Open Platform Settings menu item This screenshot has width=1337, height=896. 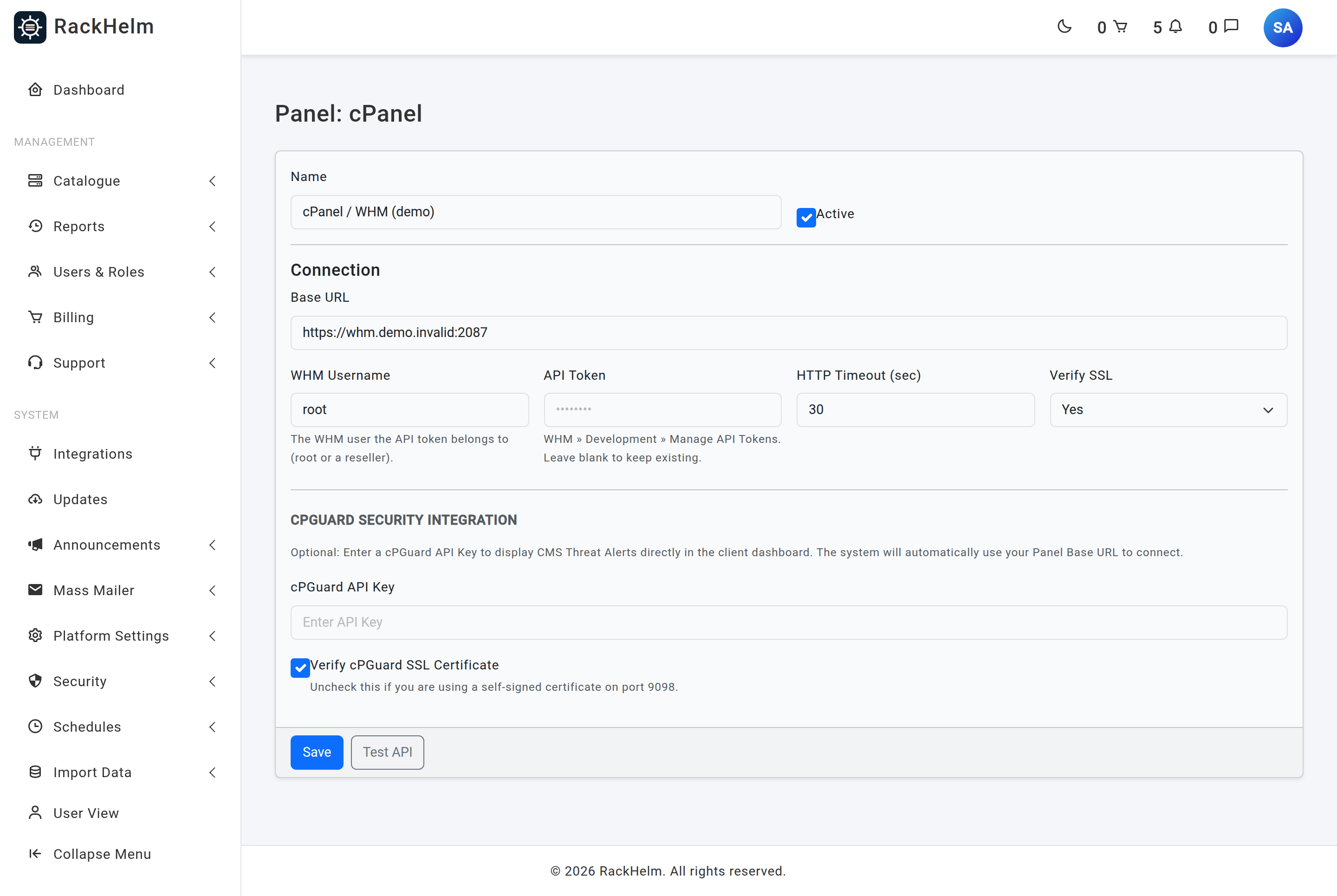tap(120, 636)
